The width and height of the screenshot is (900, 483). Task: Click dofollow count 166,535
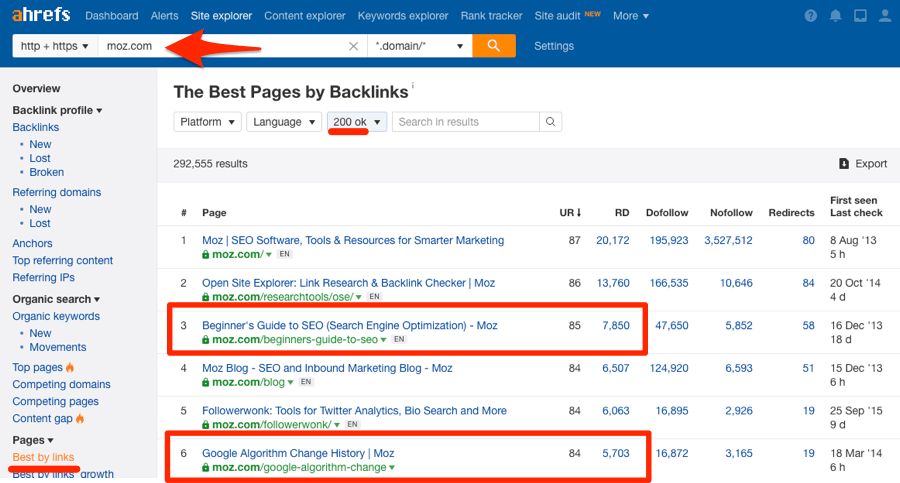pyautogui.click(x=669, y=283)
